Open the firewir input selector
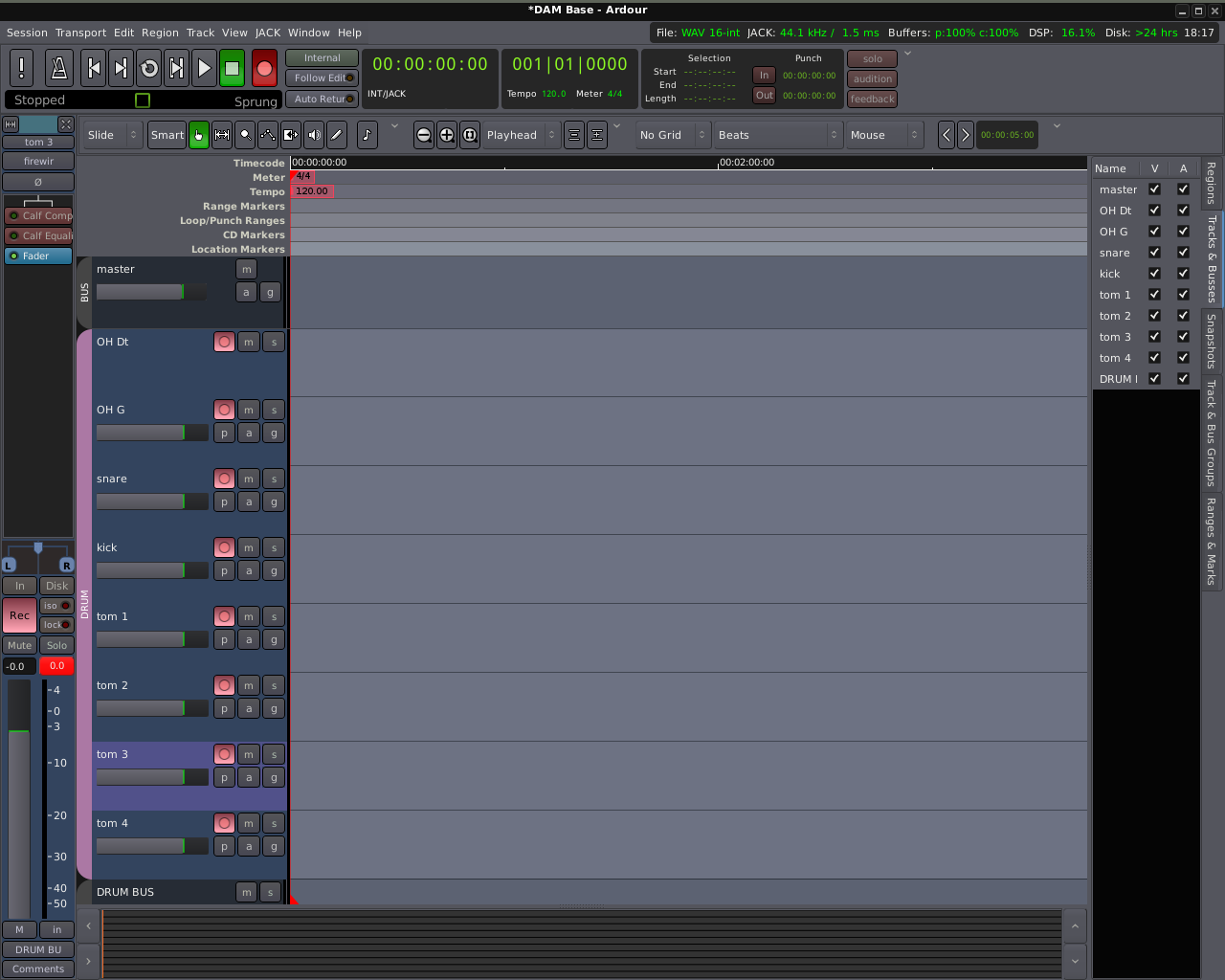 [38, 162]
